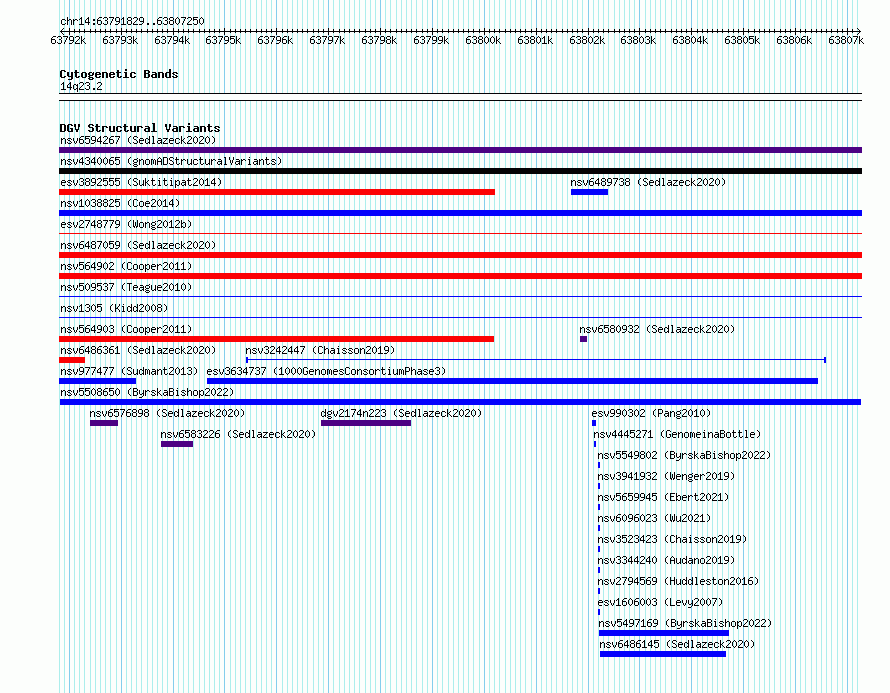Click the blue nsv5508650 variant bar
This screenshot has width=890, height=693.
(x=460, y=402)
